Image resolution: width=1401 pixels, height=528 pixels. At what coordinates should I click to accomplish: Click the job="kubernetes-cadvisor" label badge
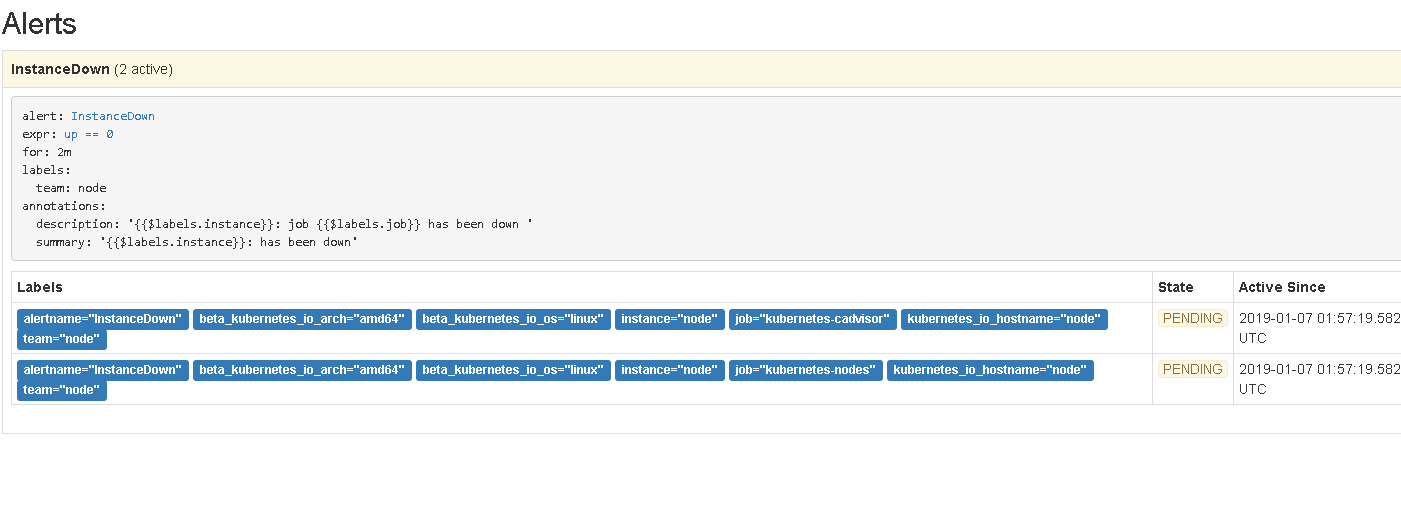click(811, 319)
